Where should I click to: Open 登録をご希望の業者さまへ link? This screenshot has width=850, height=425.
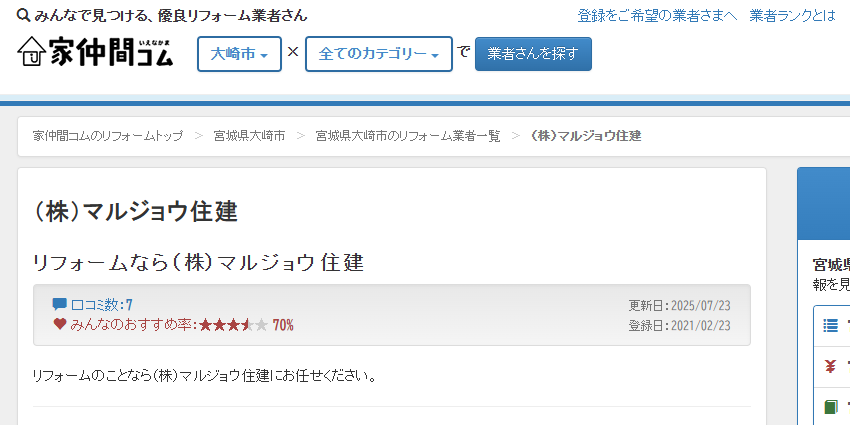tap(656, 16)
